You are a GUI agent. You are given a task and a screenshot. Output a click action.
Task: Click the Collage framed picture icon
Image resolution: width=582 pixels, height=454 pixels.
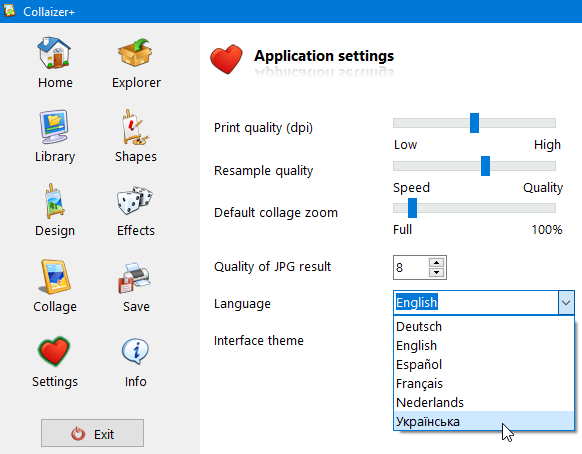(x=54, y=277)
